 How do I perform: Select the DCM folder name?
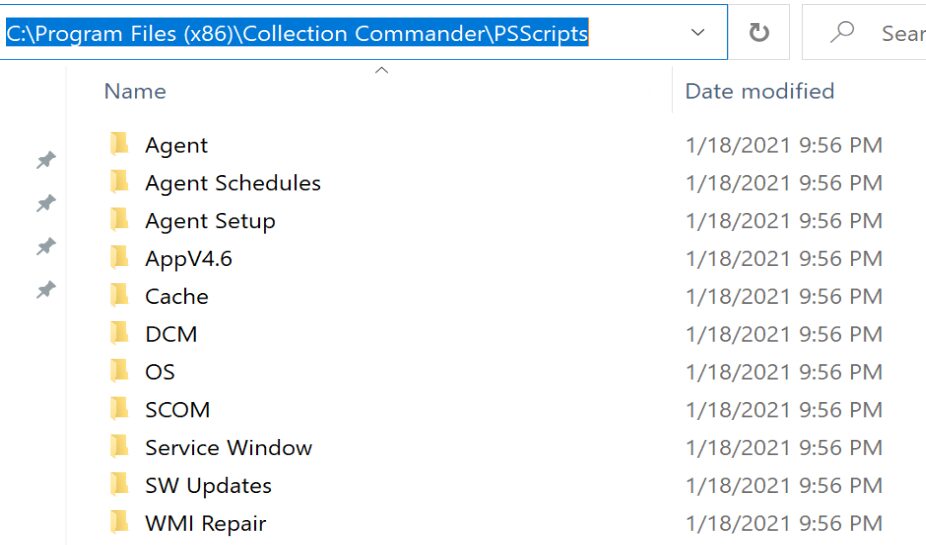click(x=171, y=334)
